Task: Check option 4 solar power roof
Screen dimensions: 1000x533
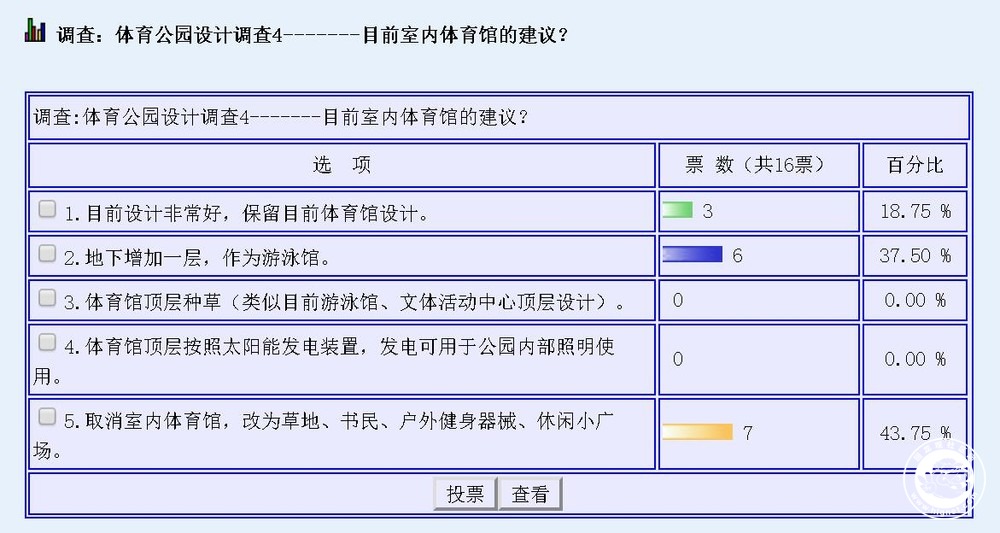Action: coord(47,342)
